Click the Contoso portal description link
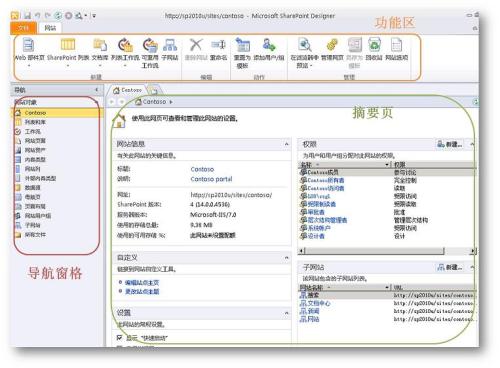 (x=211, y=179)
